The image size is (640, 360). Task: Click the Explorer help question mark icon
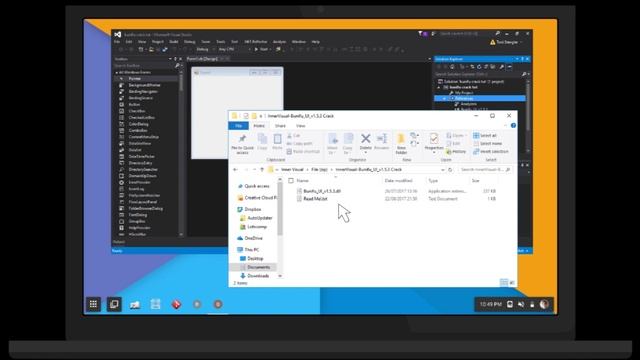(513, 126)
